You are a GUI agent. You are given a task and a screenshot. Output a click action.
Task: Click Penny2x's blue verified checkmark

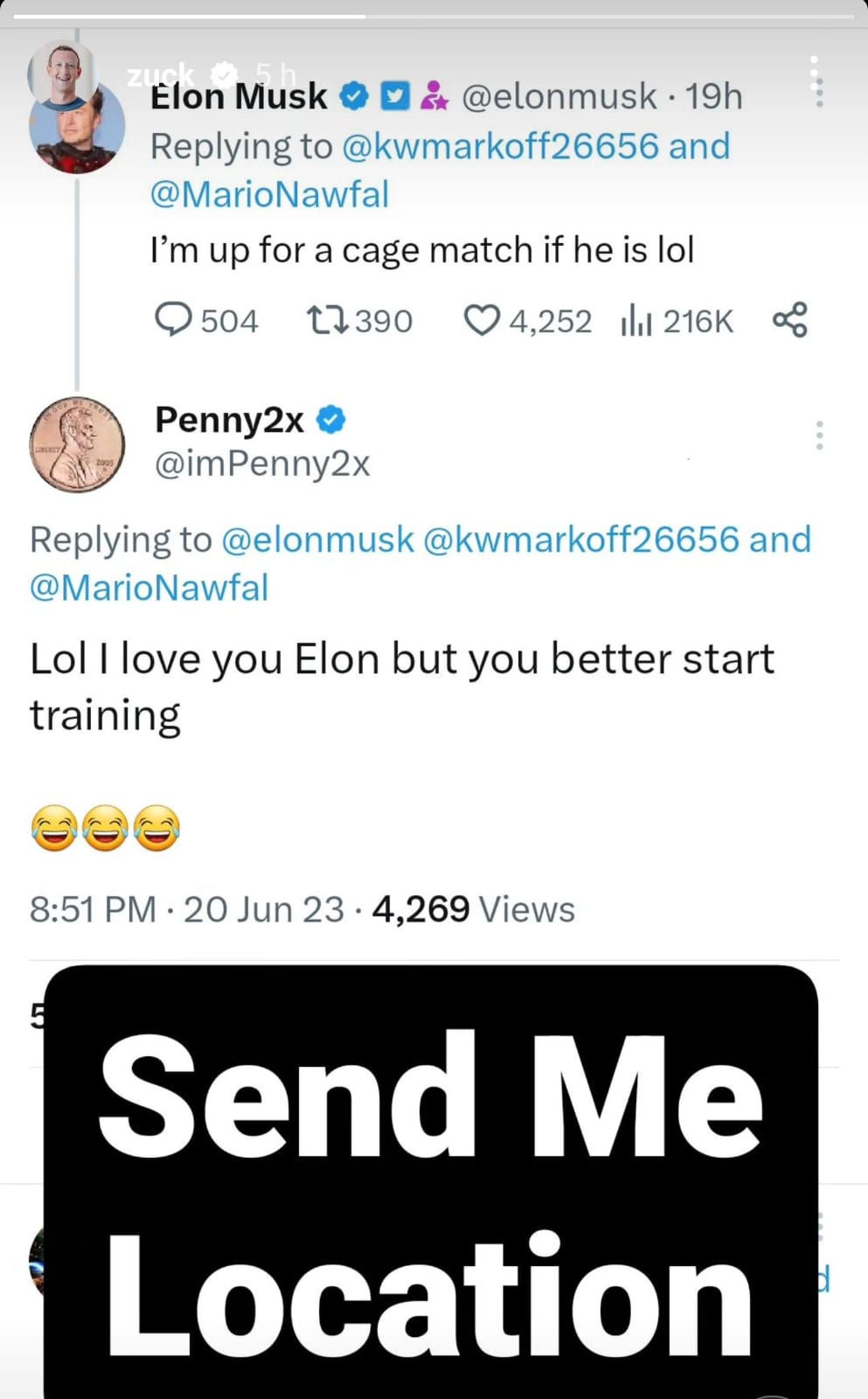[x=330, y=421]
